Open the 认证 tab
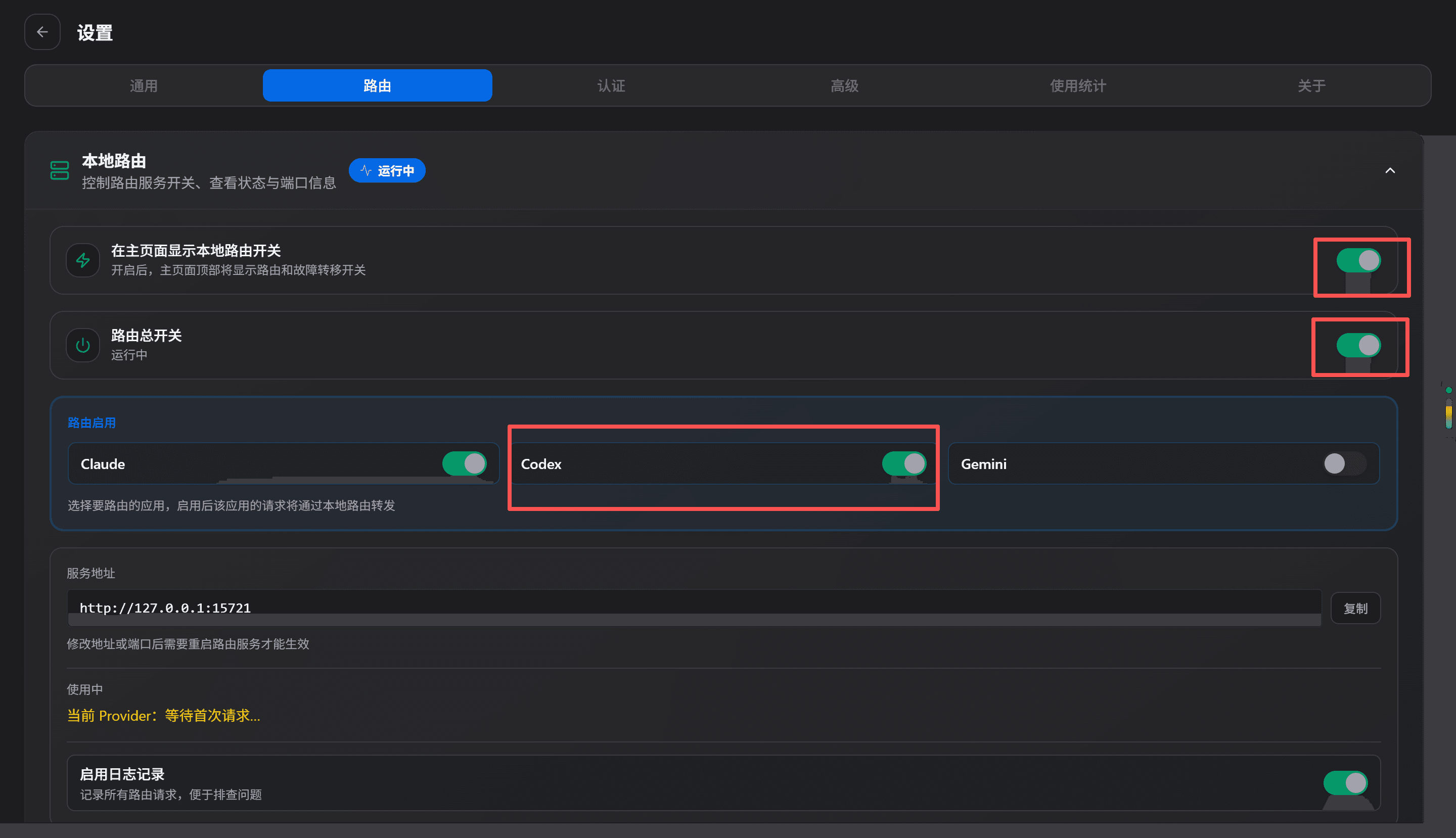Screen dimensions: 1456x838 click(611, 85)
